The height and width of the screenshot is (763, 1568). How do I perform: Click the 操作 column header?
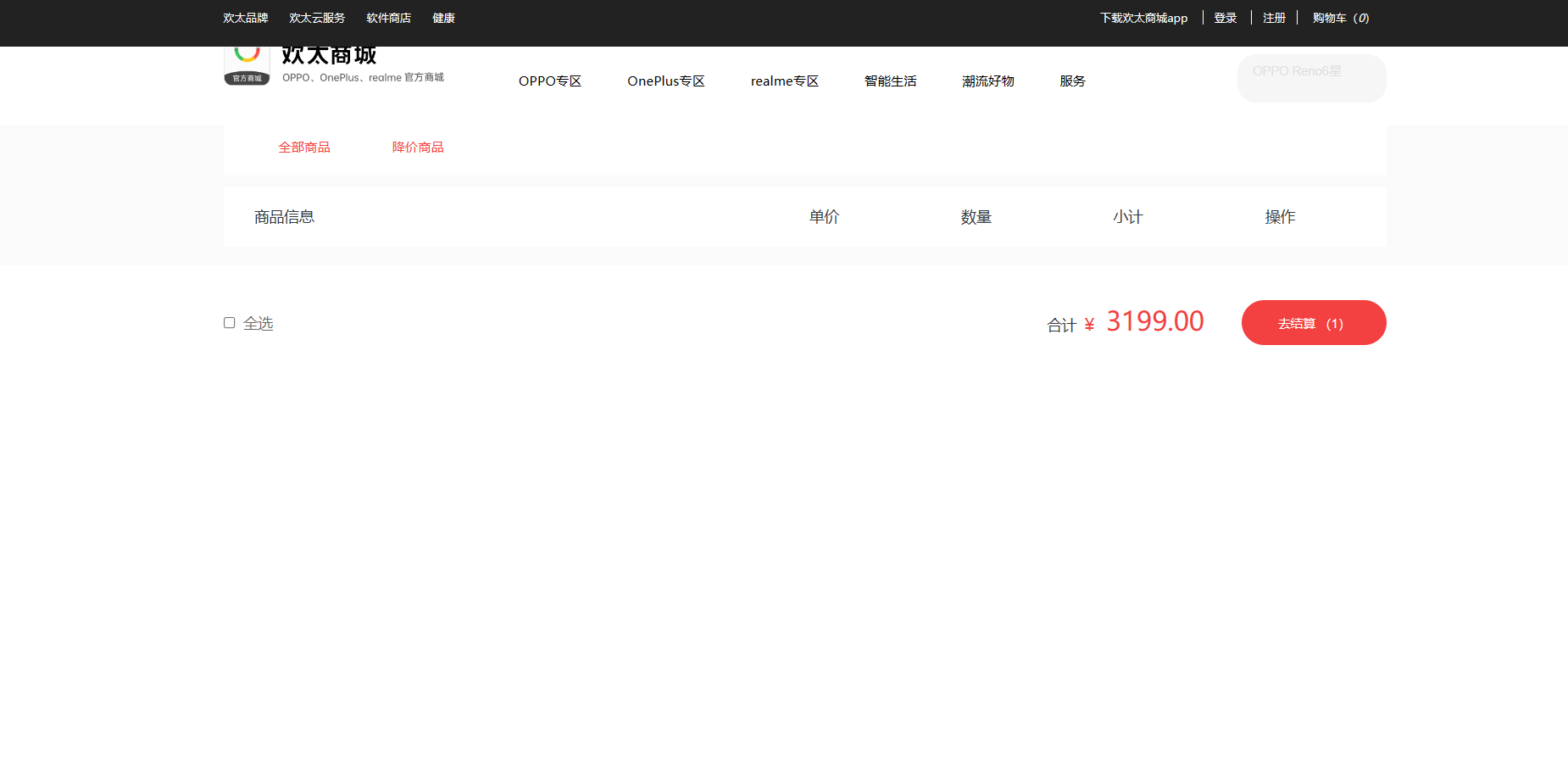pos(1280,217)
